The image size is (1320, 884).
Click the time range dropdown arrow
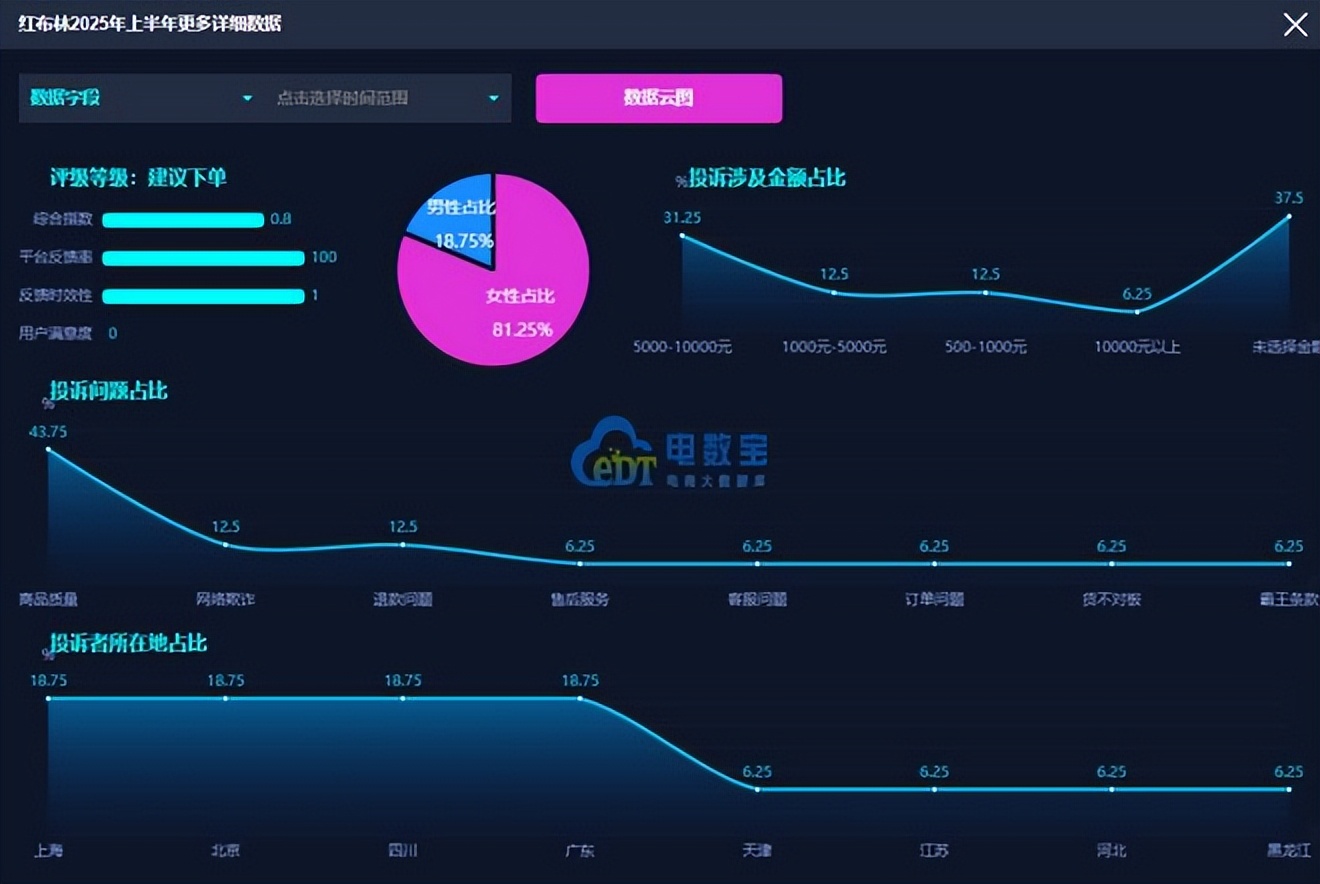click(x=493, y=98)
